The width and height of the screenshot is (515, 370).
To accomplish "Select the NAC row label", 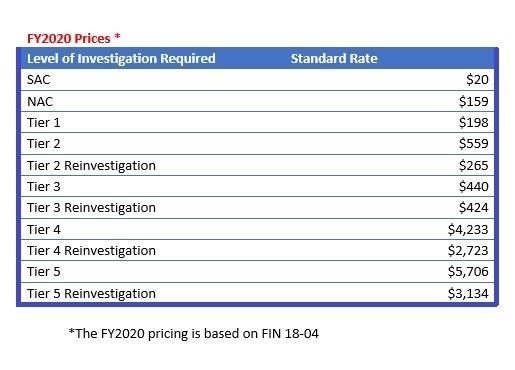I will pos(40,101).
